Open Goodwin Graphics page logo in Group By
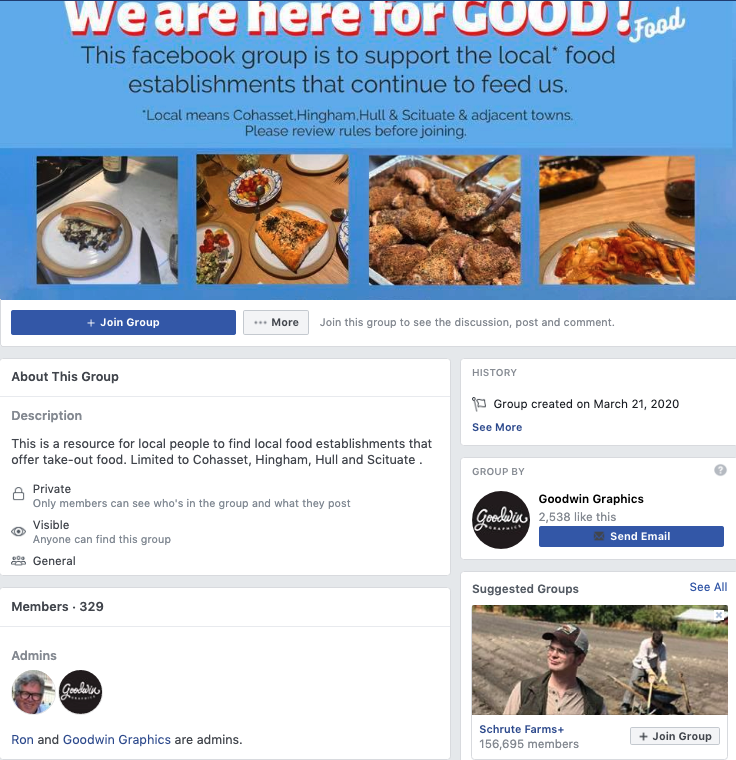Image resolution: width=736 pixels, height=760 pixels. tap(501, 520)
